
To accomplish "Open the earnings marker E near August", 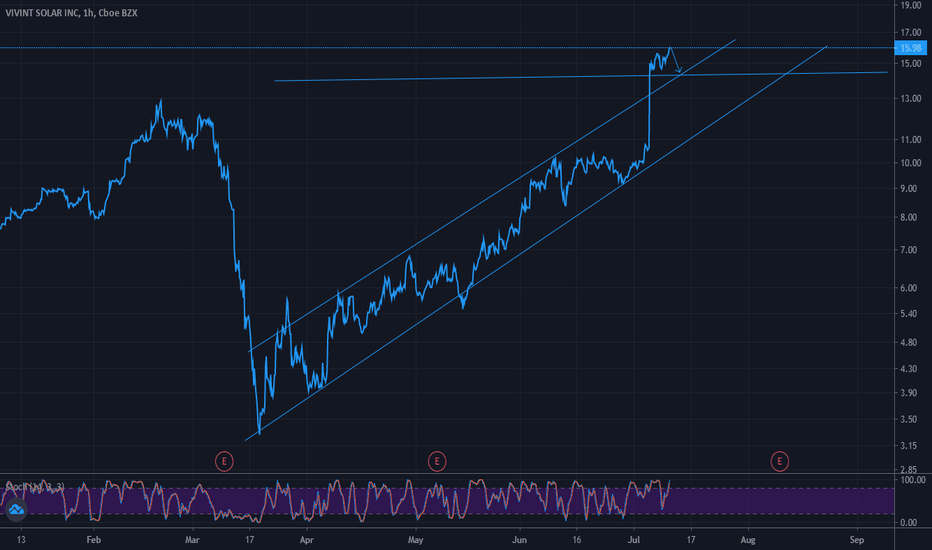I will [780, 461].
